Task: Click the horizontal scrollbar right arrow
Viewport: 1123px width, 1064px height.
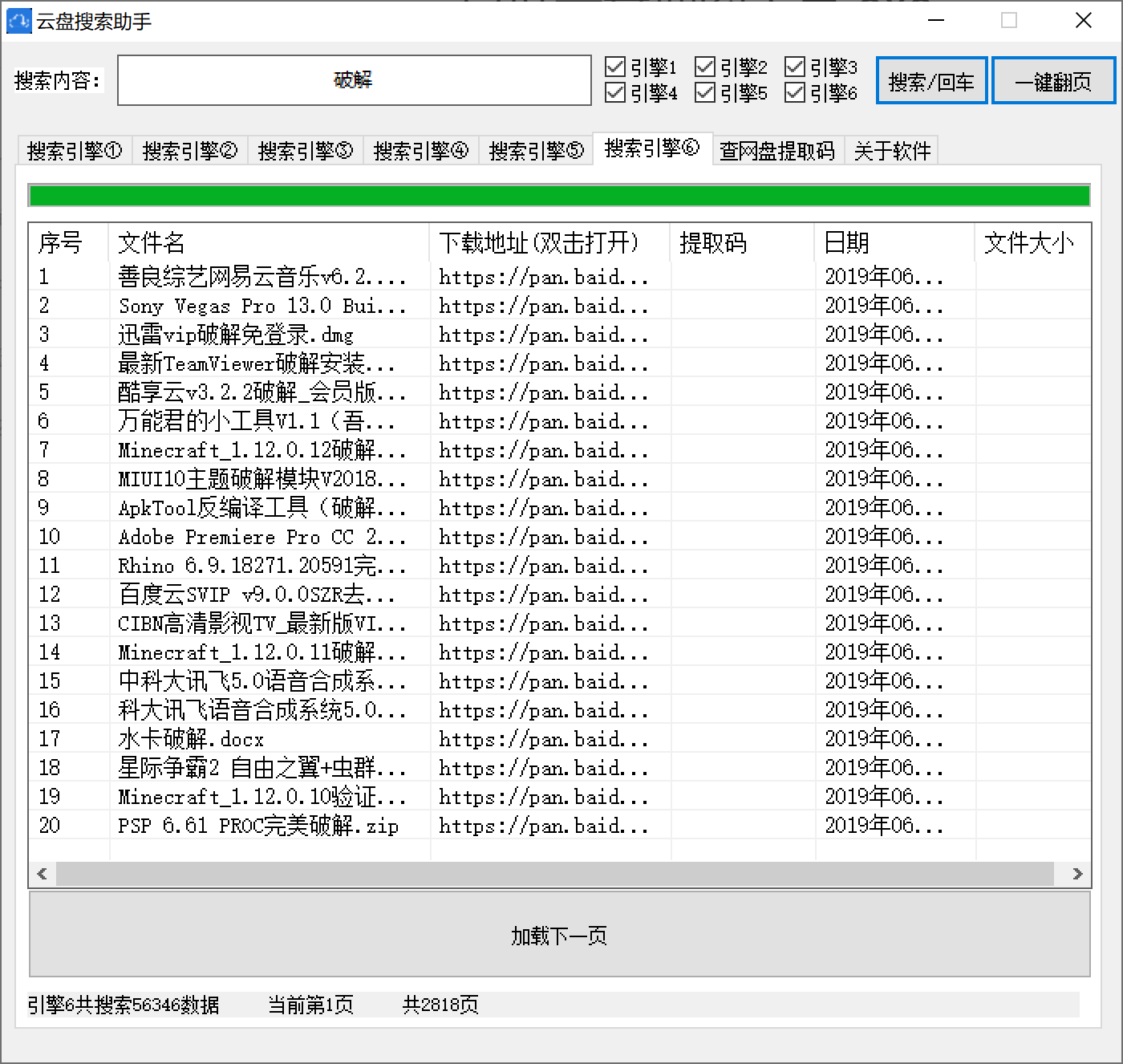Action: point(1077,874)
